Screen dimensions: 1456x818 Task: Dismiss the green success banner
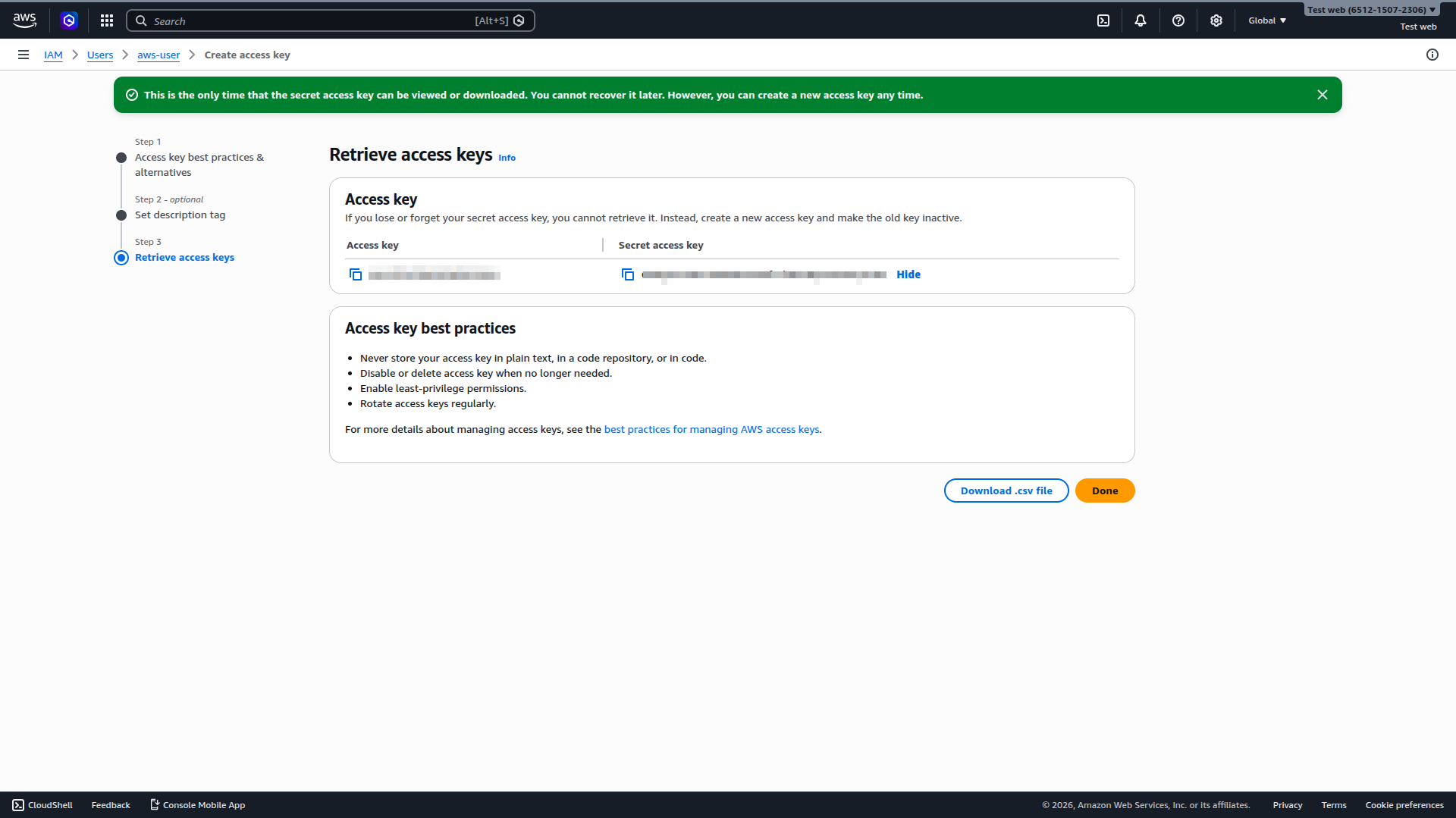point(1323,95)
